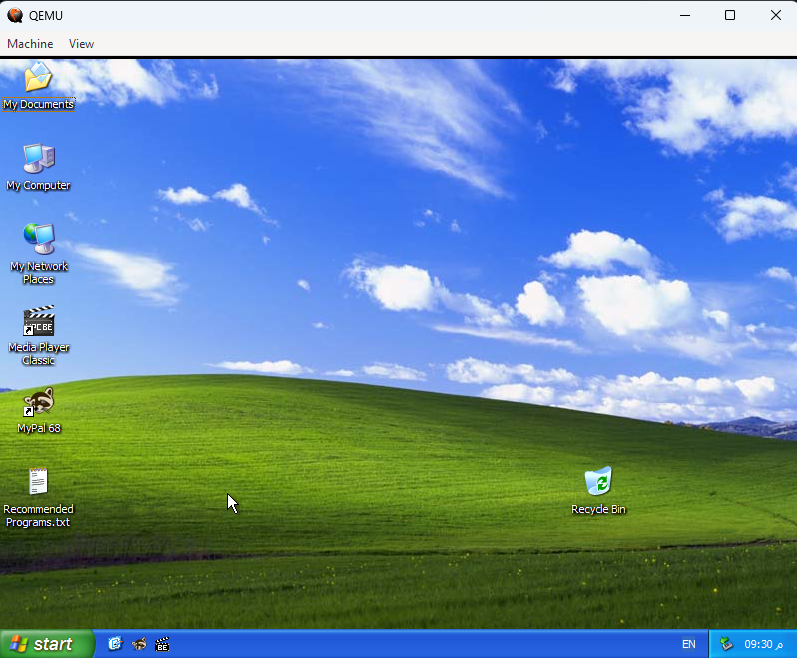This screenshot has height=658, width=797.
Task: Click the system tray network device icon
Action: [727, 644]
